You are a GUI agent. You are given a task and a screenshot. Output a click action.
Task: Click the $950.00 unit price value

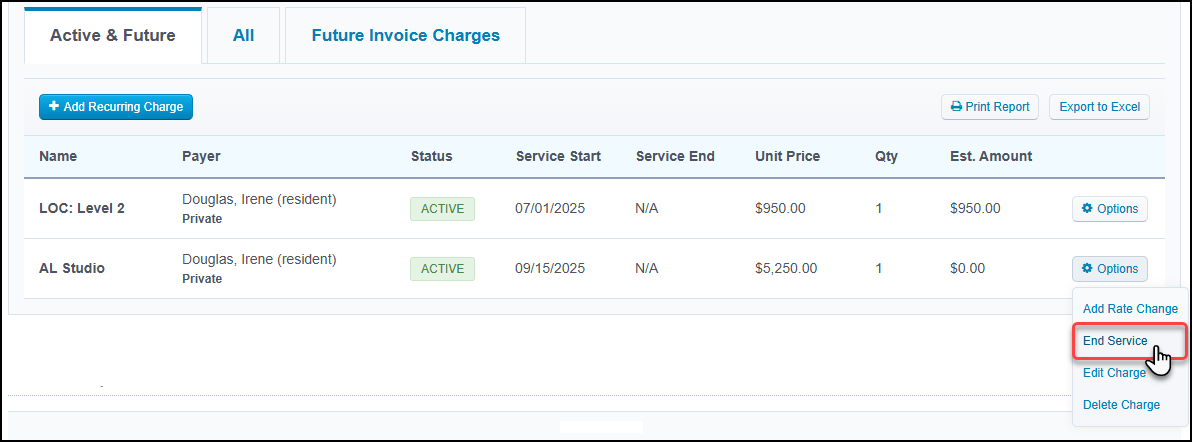pos(780,208)
